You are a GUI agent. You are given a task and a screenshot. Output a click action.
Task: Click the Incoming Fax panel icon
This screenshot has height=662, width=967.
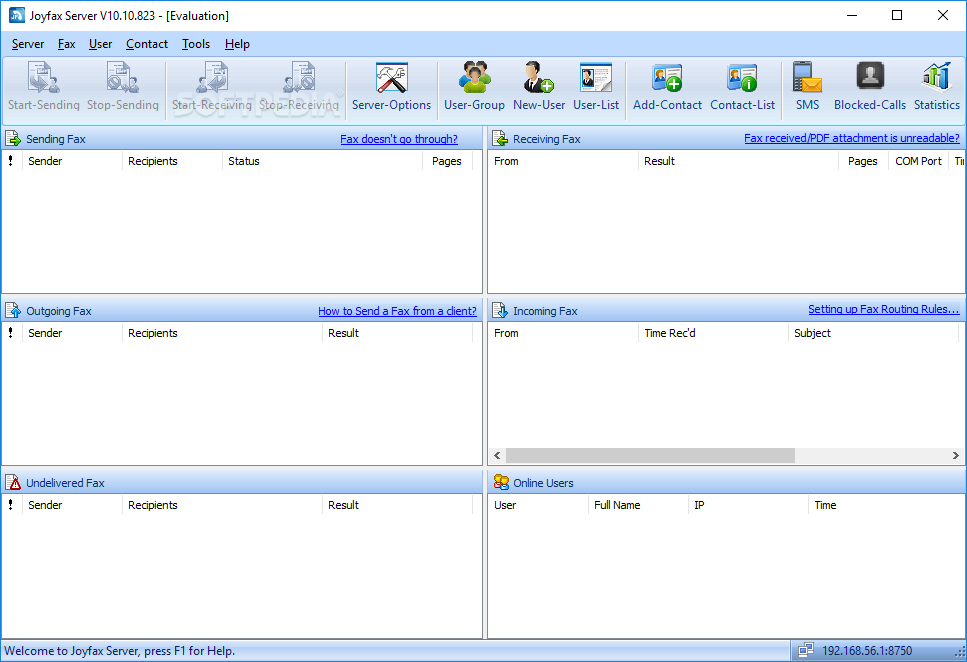(500, 310)
